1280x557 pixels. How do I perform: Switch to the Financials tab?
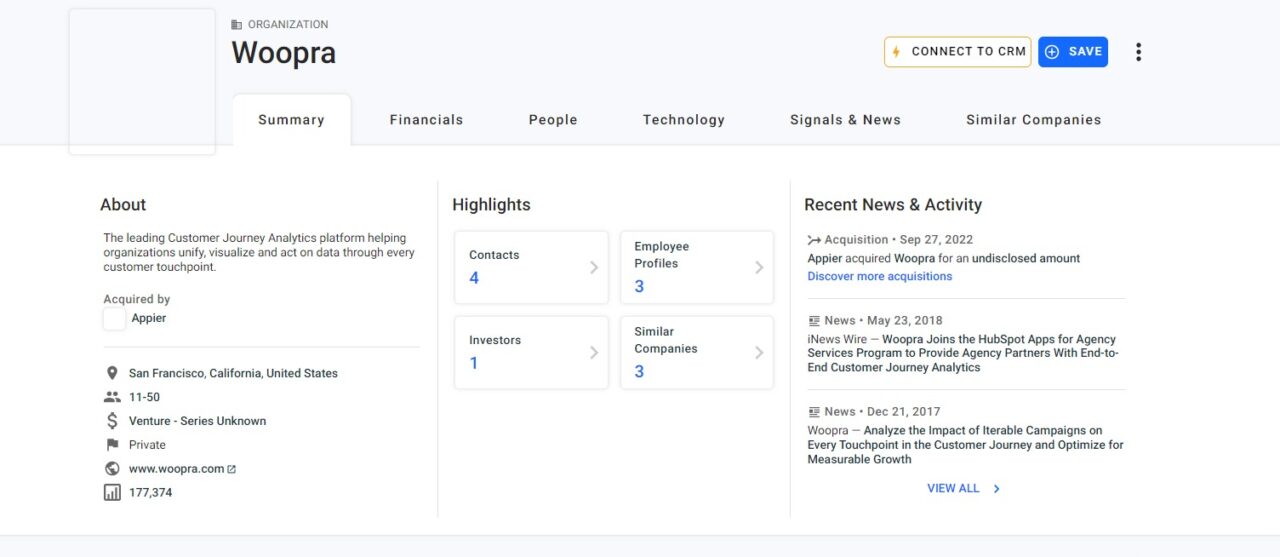[426, 120]
